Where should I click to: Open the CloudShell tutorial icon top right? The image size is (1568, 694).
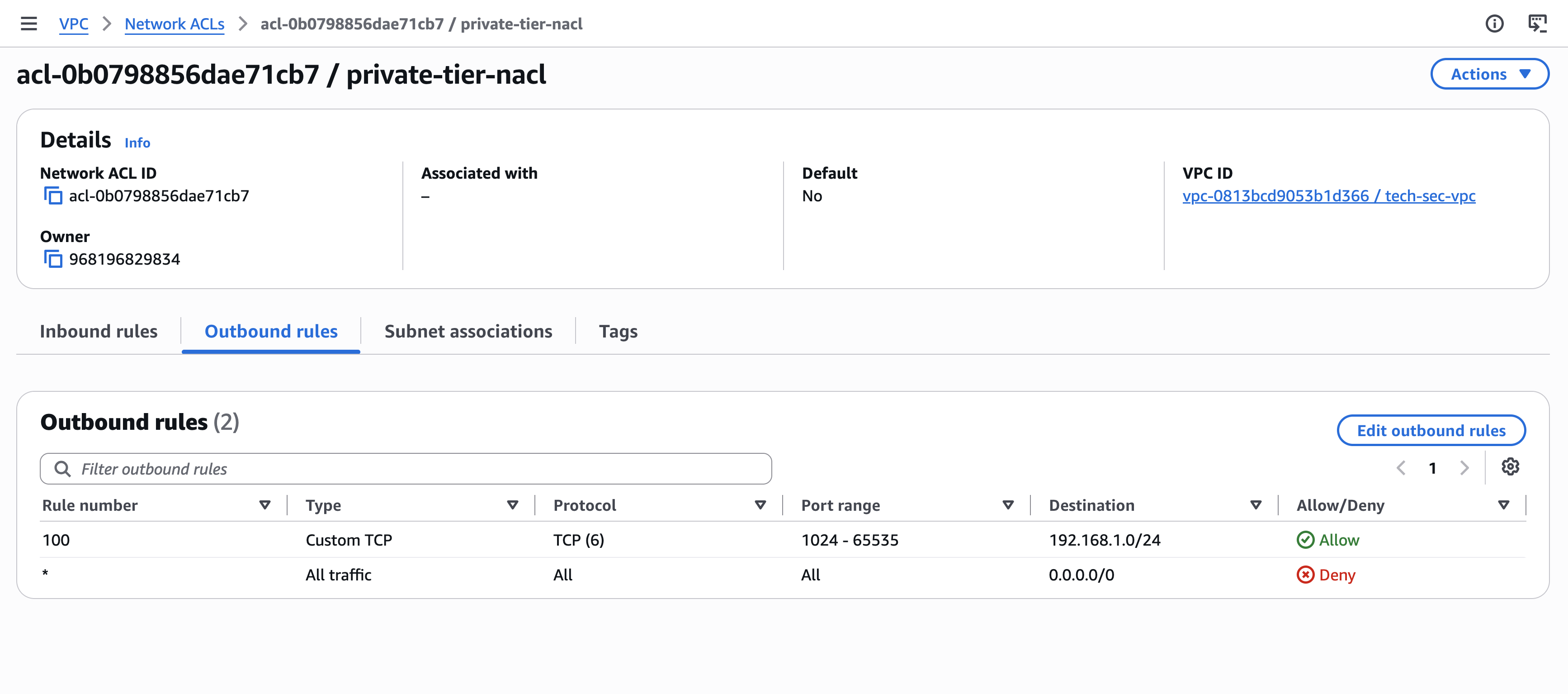coord(1537,24)
